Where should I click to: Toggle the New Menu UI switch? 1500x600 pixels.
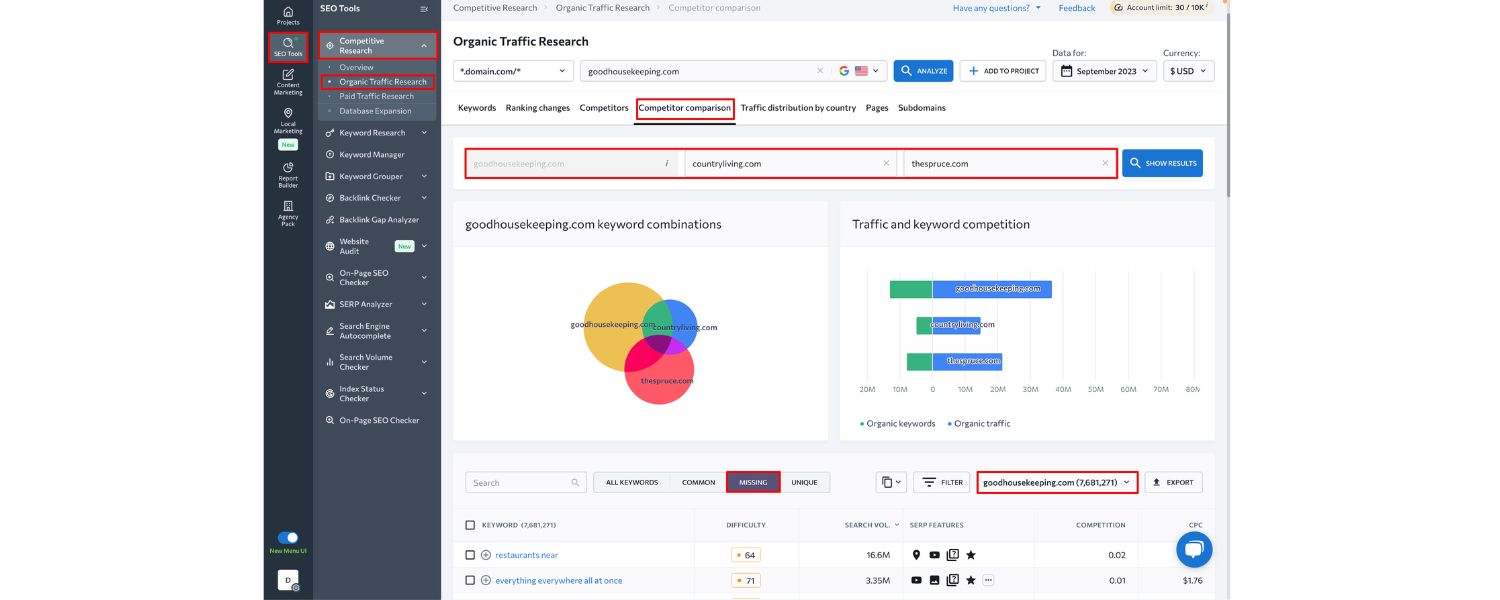pos(286,537)
